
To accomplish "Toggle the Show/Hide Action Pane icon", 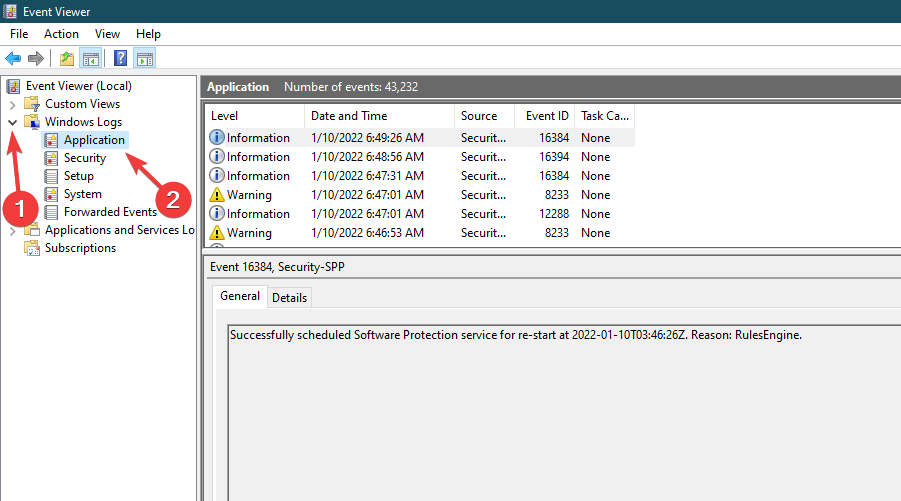I will coord(145,58).
